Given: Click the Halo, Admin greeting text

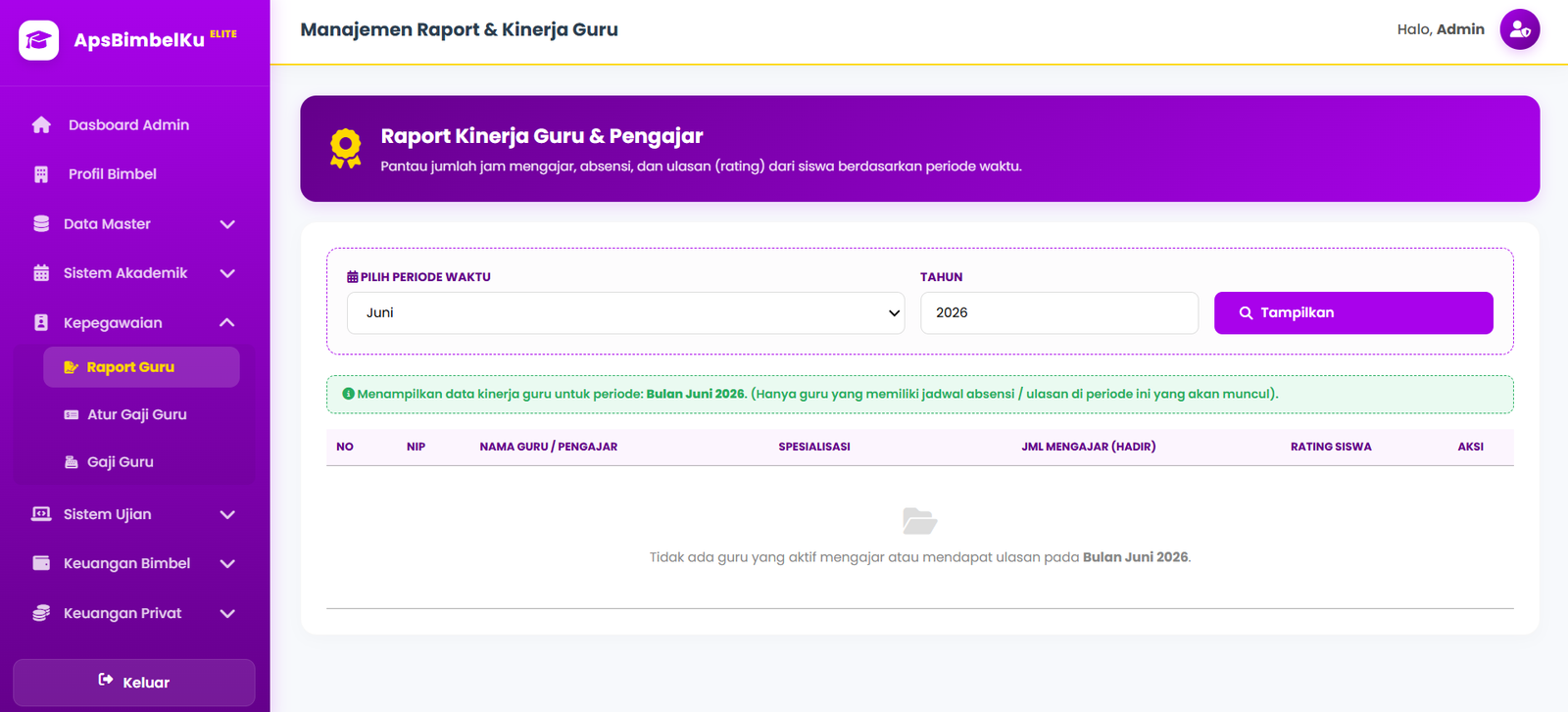Looking at the screenshot, I should (1441, 29).
